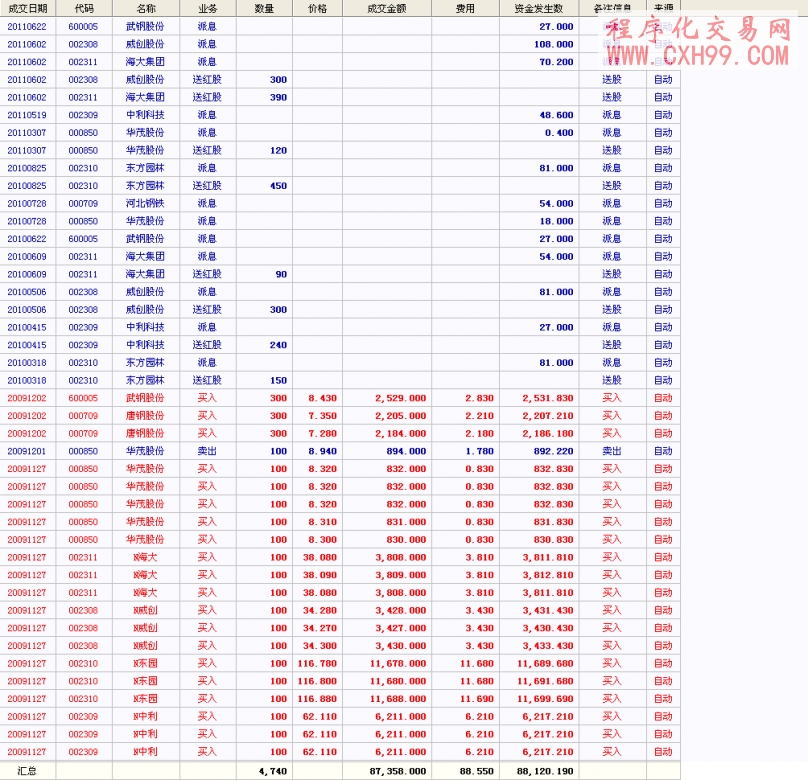This screenshot has height=780, width=808.
Task: Select the 卖出 entry dated 20091201
Action: pyautogui.click(x=206, y=451)
